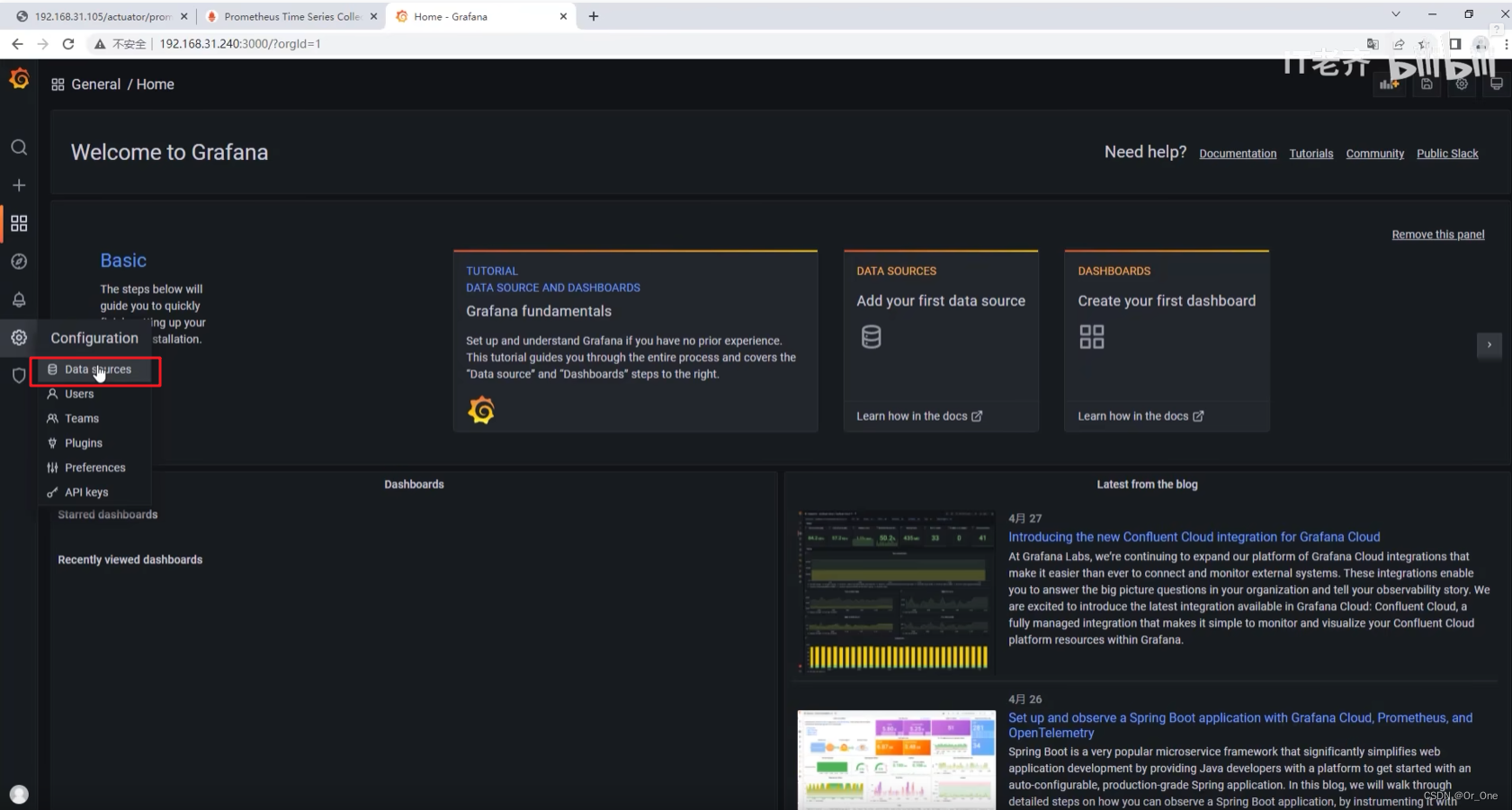Open the Server Admin shield icon
The width and height of the screenshot is (1512, 810).
tap(19, 376)
